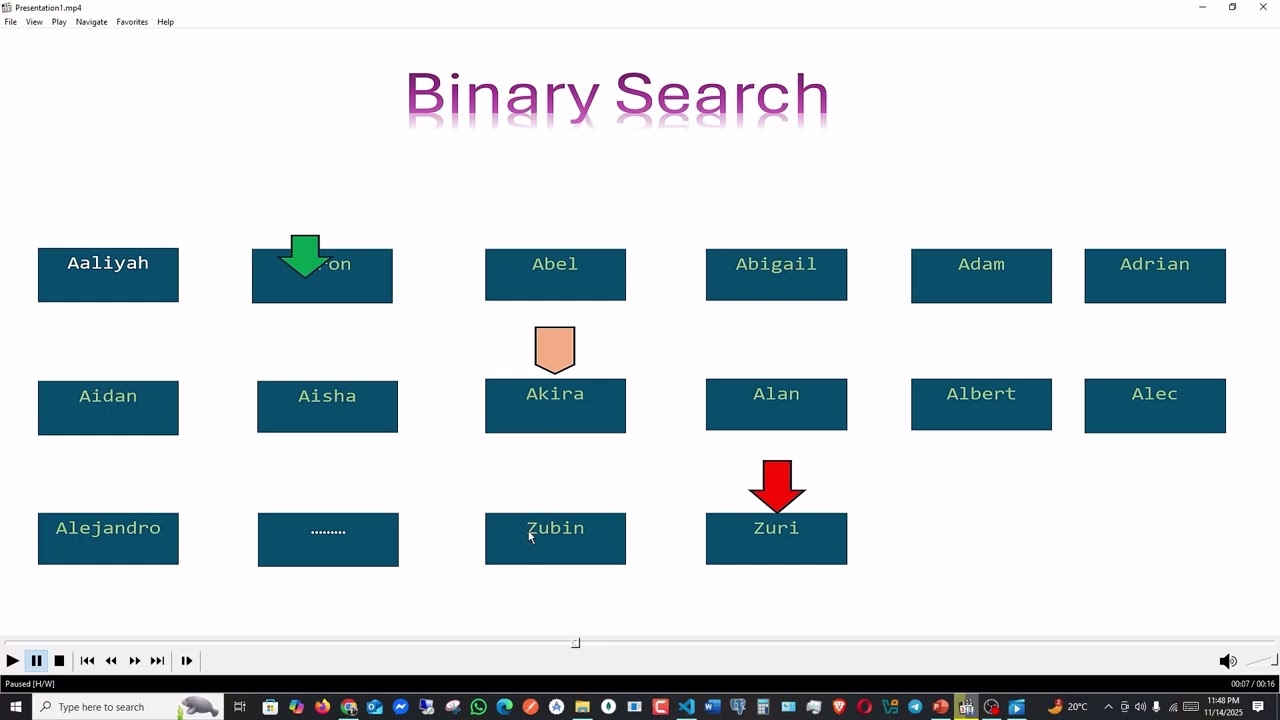This screenshot has height=720, width=1280.
Task: Open Visual Studio Code from the taskbar
Action: coord(686,707)
